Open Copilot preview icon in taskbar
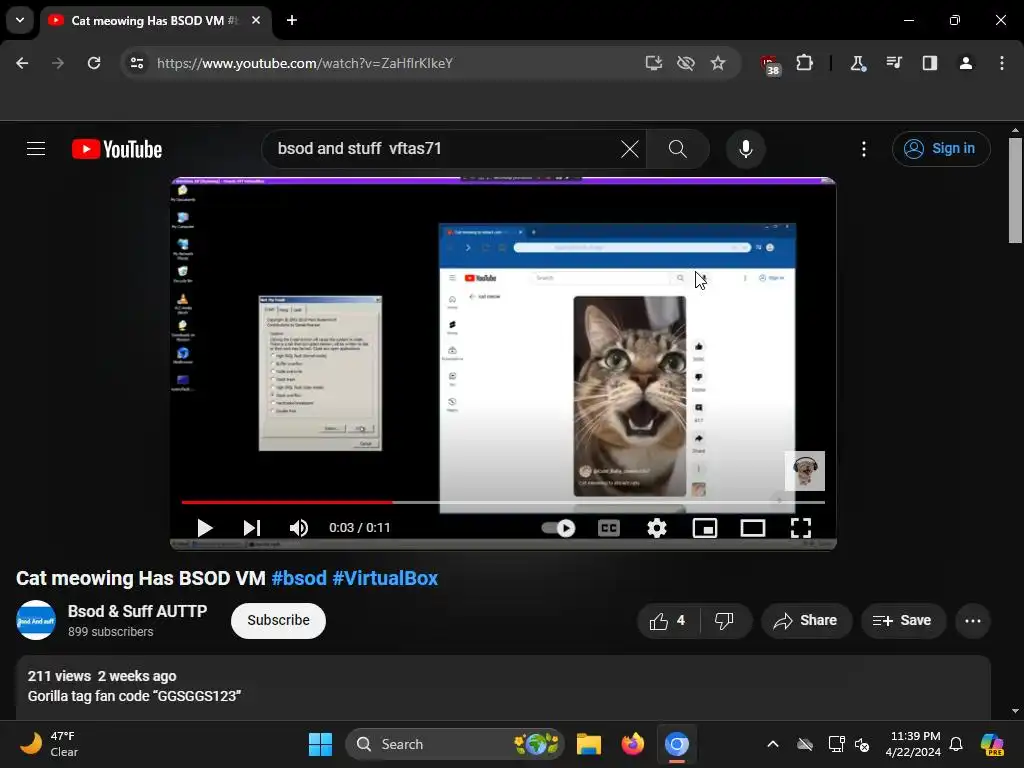 (x=992, y=744)
